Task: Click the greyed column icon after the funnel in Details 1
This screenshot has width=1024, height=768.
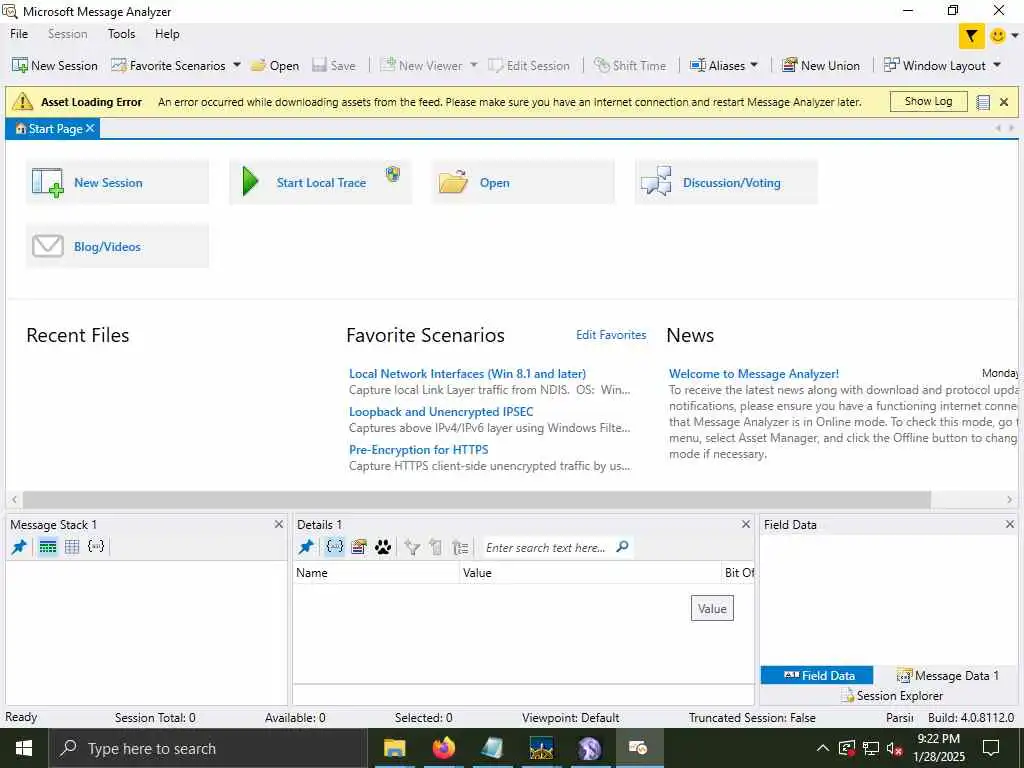Action: pyautogui.click(x=436, y=547)
